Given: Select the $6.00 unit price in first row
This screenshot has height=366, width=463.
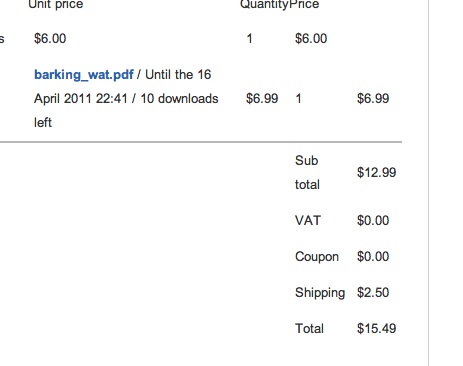Looking at the screenshot, I should 50,39.
